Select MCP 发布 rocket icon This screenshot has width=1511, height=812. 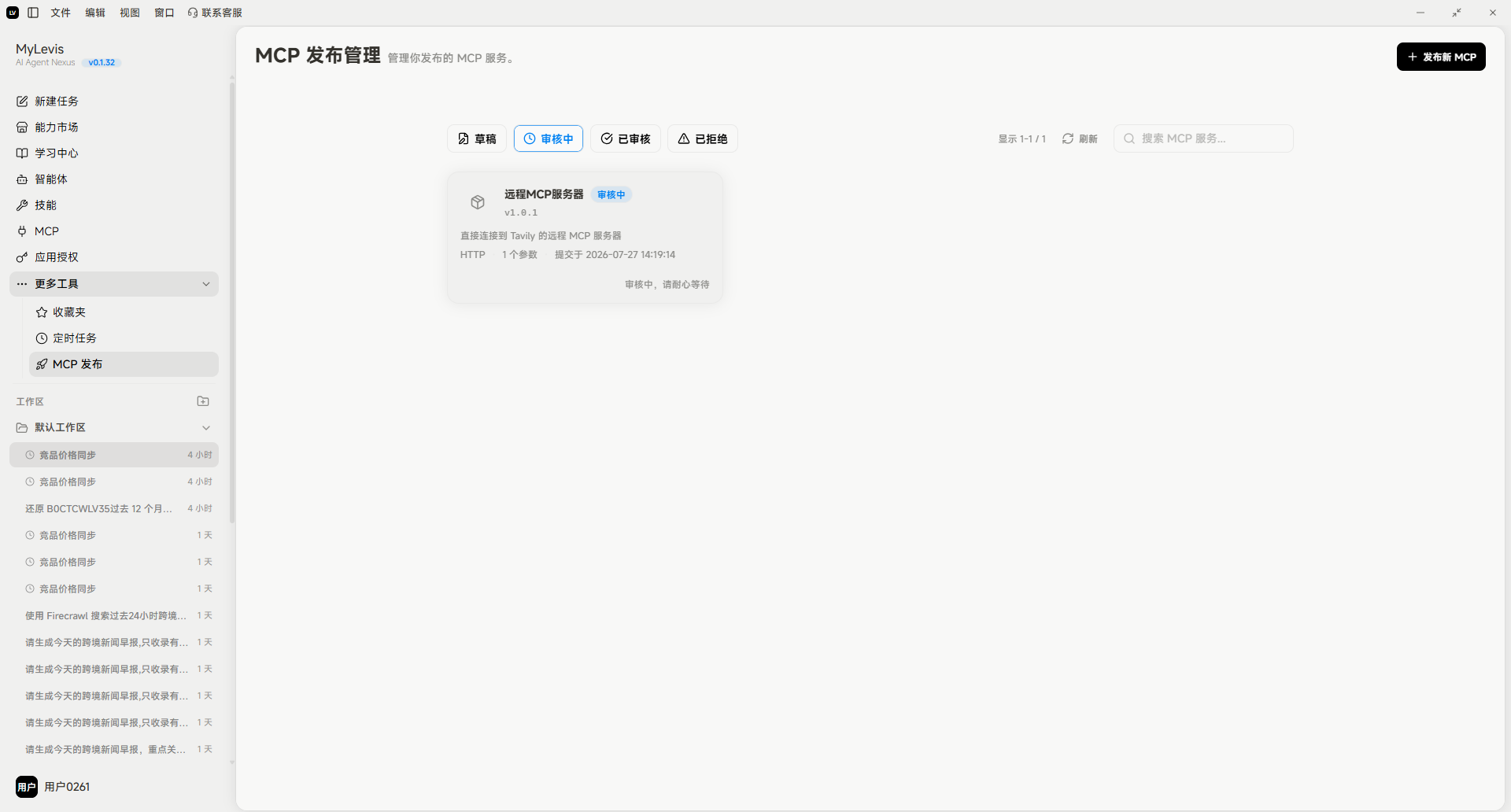tap(42, 364)
